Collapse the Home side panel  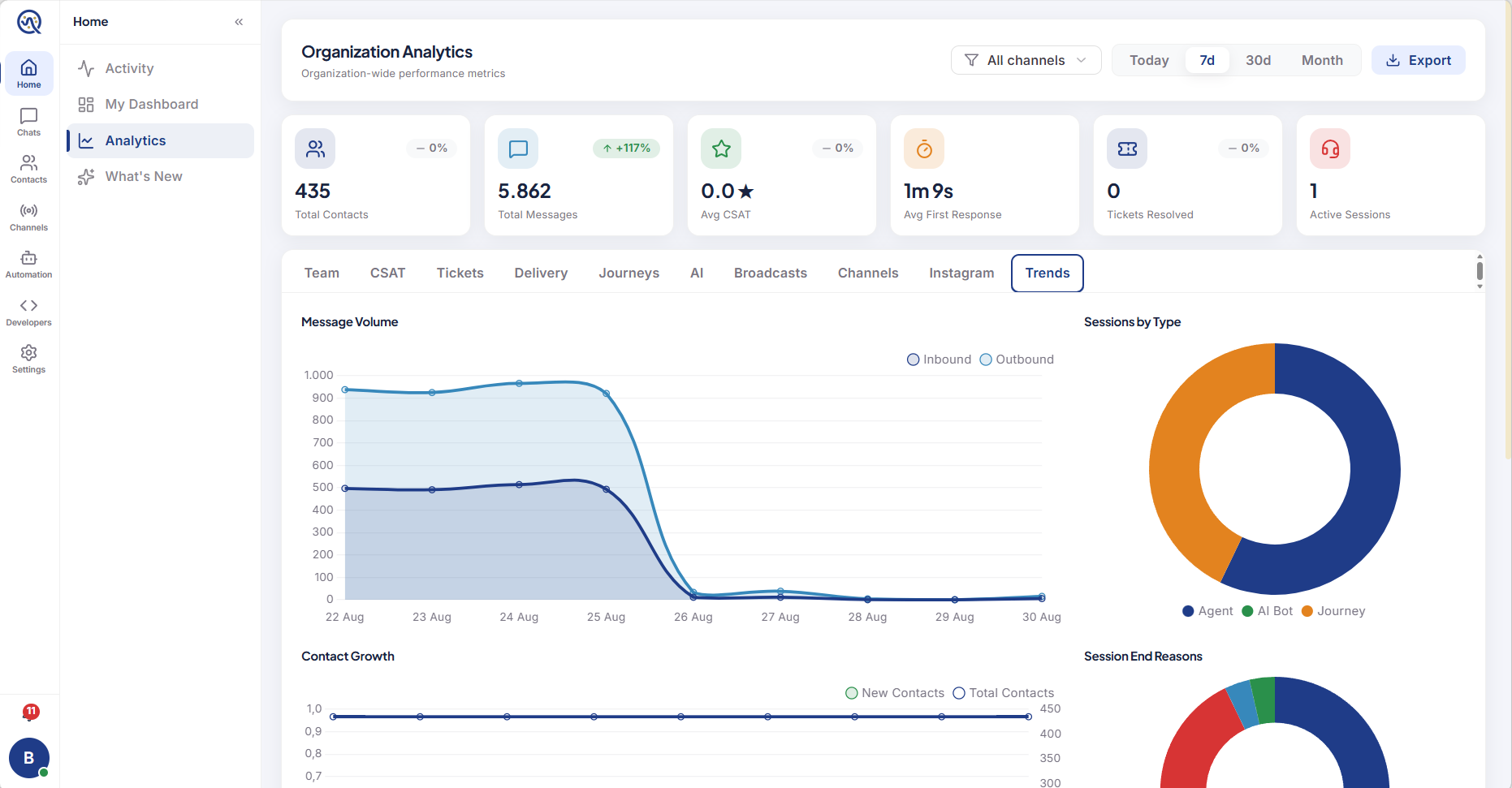click(x=239, y=22)
